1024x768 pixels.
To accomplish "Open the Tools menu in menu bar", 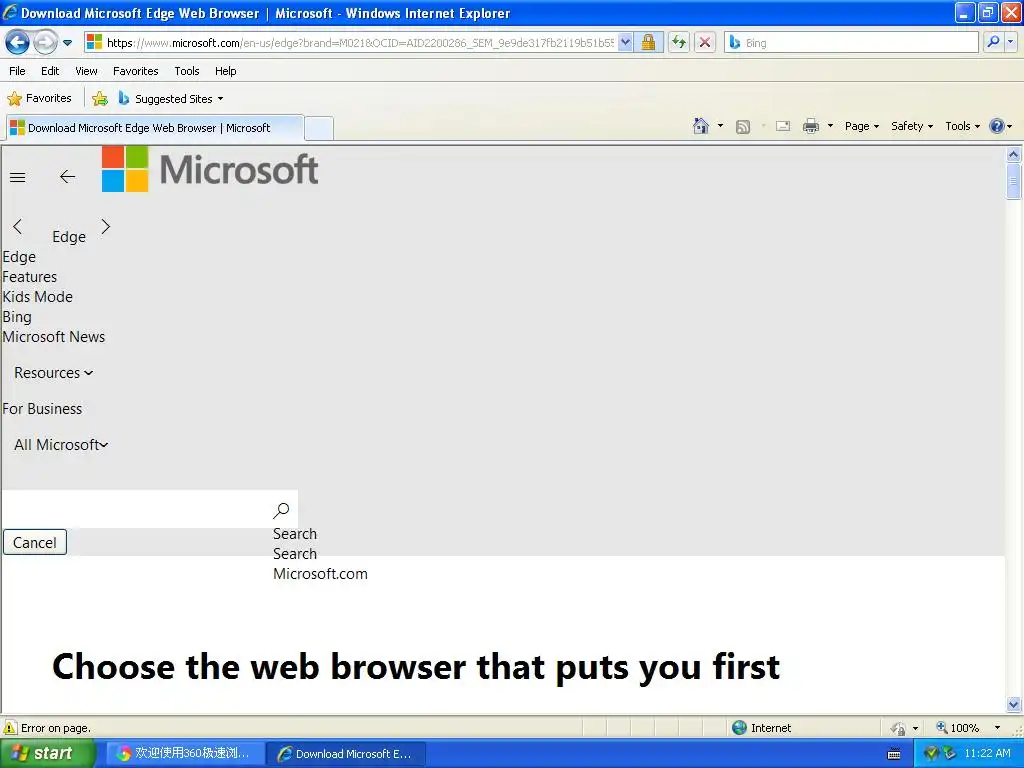I will click(x=187, y=71).
